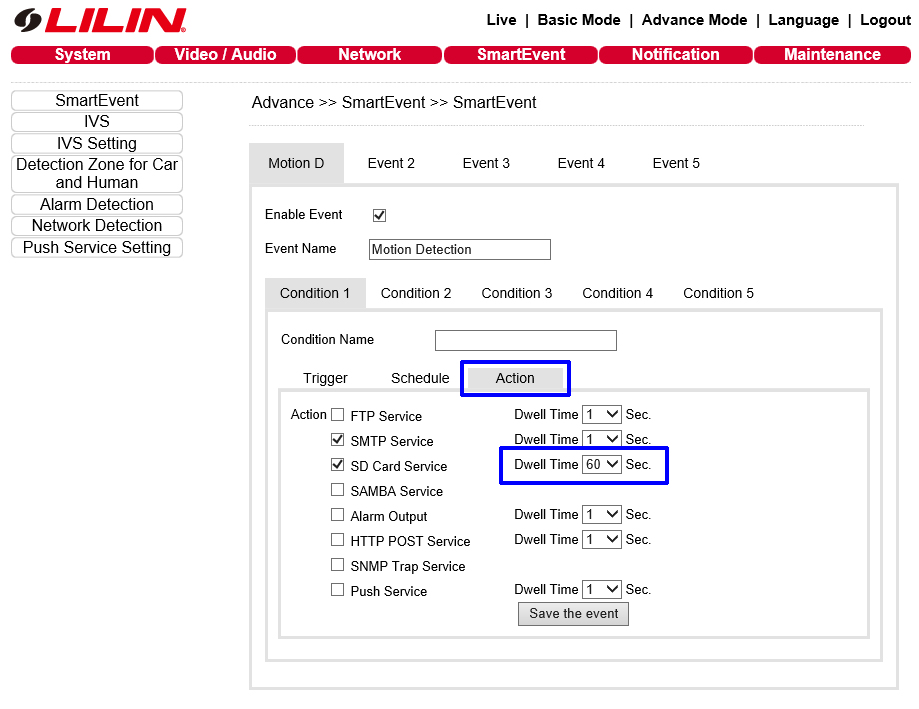Uncheck the Enable Event checkbox
919x709 pixels.
point(379,215)
